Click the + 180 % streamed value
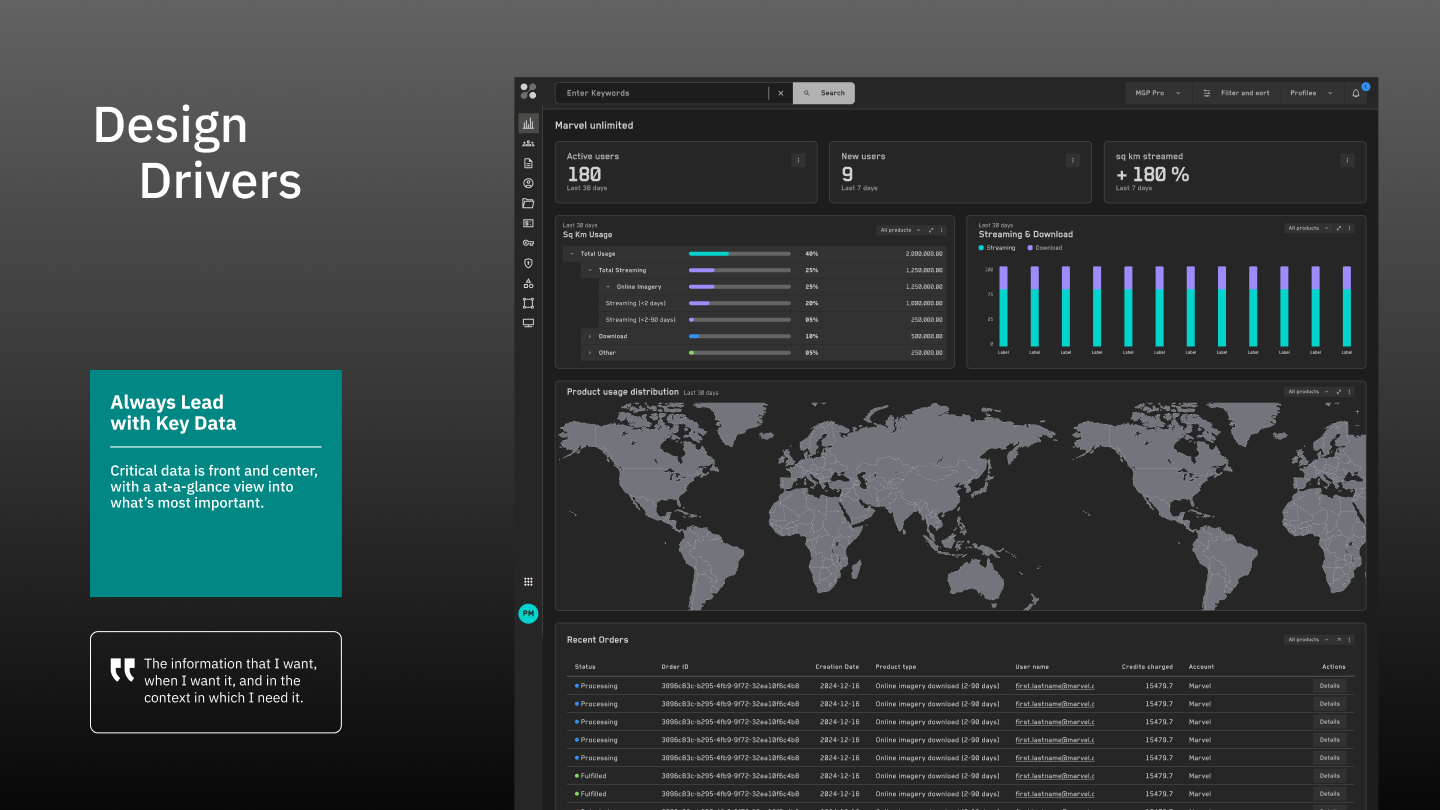The height and width of the screenshot is (810, 1440). pos(1153,174)
